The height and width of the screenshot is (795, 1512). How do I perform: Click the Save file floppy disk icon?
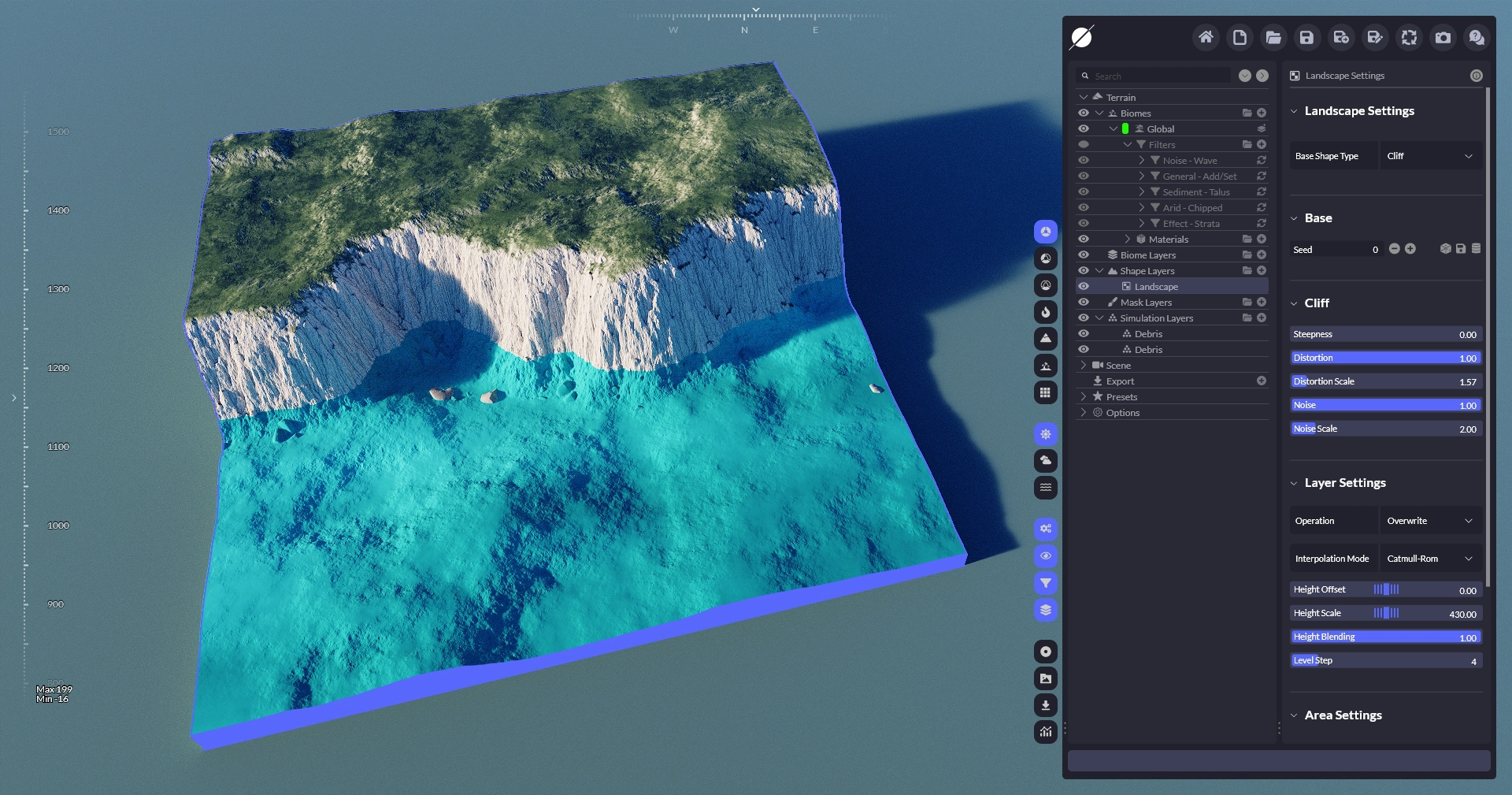point(1306,37)
